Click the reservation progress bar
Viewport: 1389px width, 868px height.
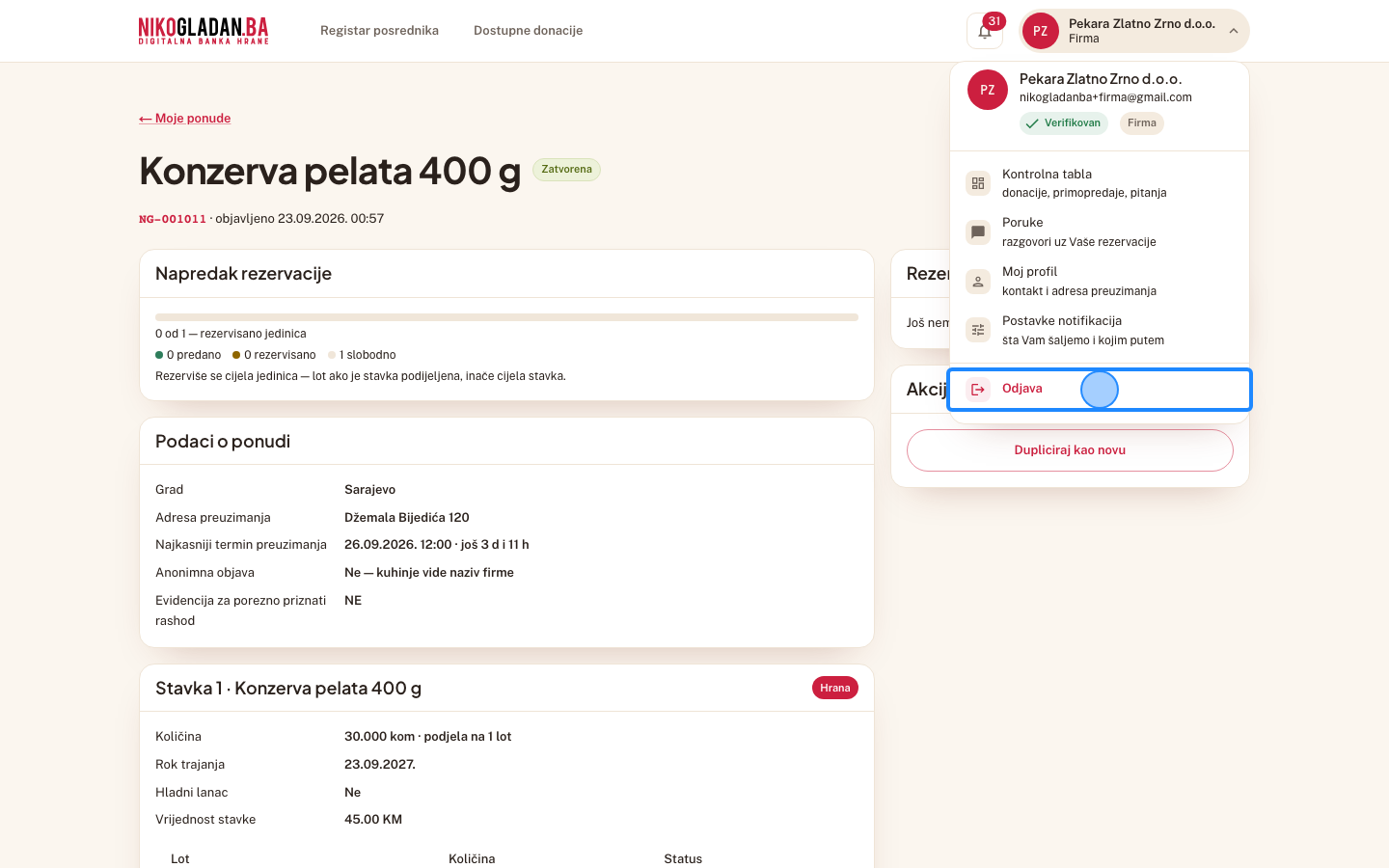tap(506, 317)
